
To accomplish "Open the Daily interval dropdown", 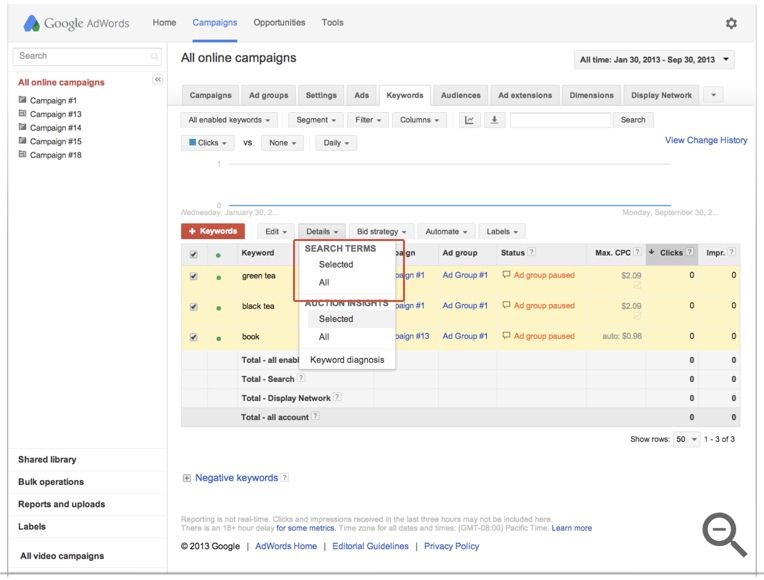I will click(x=336, y=143).
